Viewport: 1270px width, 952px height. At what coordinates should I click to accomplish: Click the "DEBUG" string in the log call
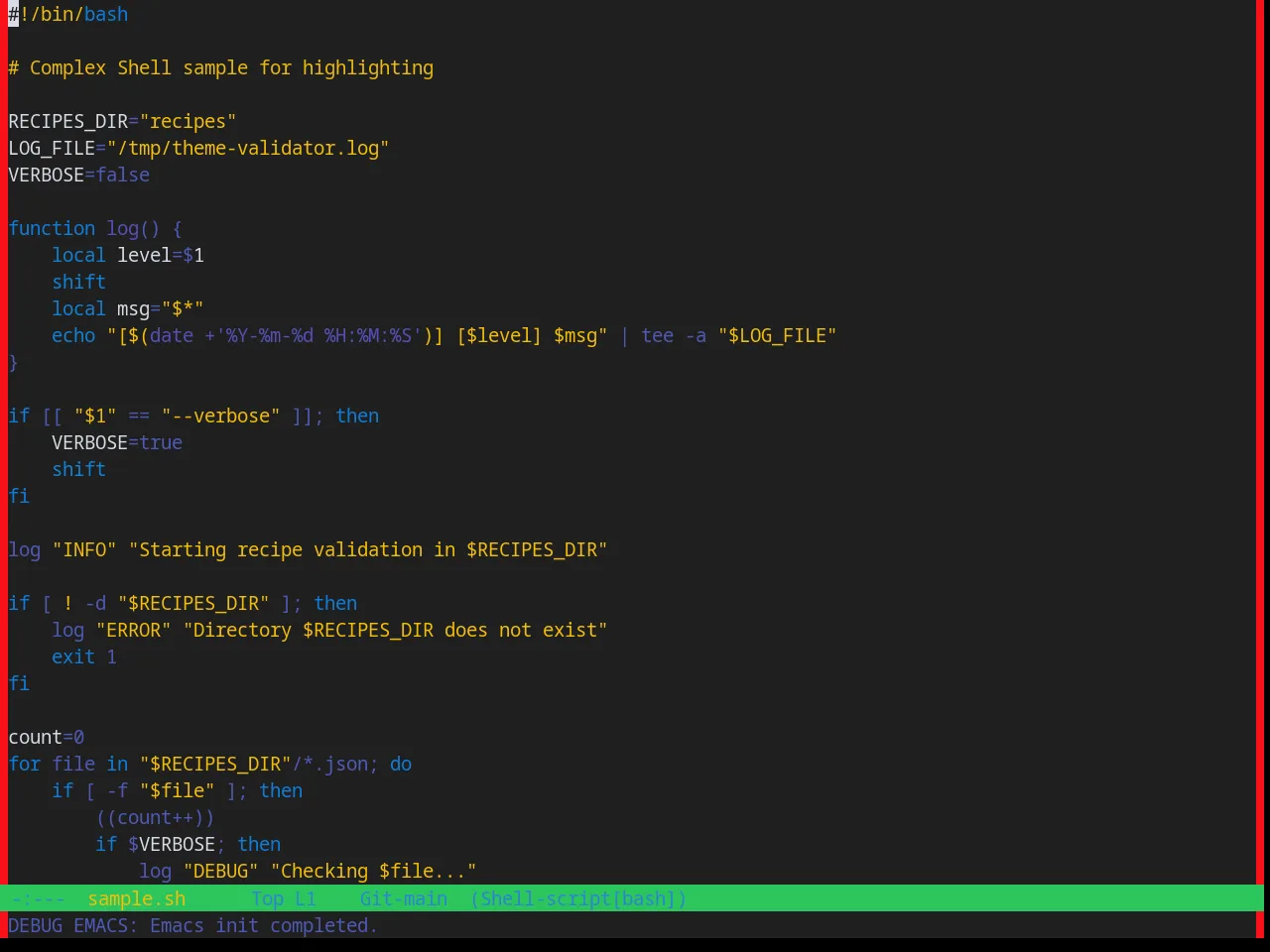click(x=220, y=872)
